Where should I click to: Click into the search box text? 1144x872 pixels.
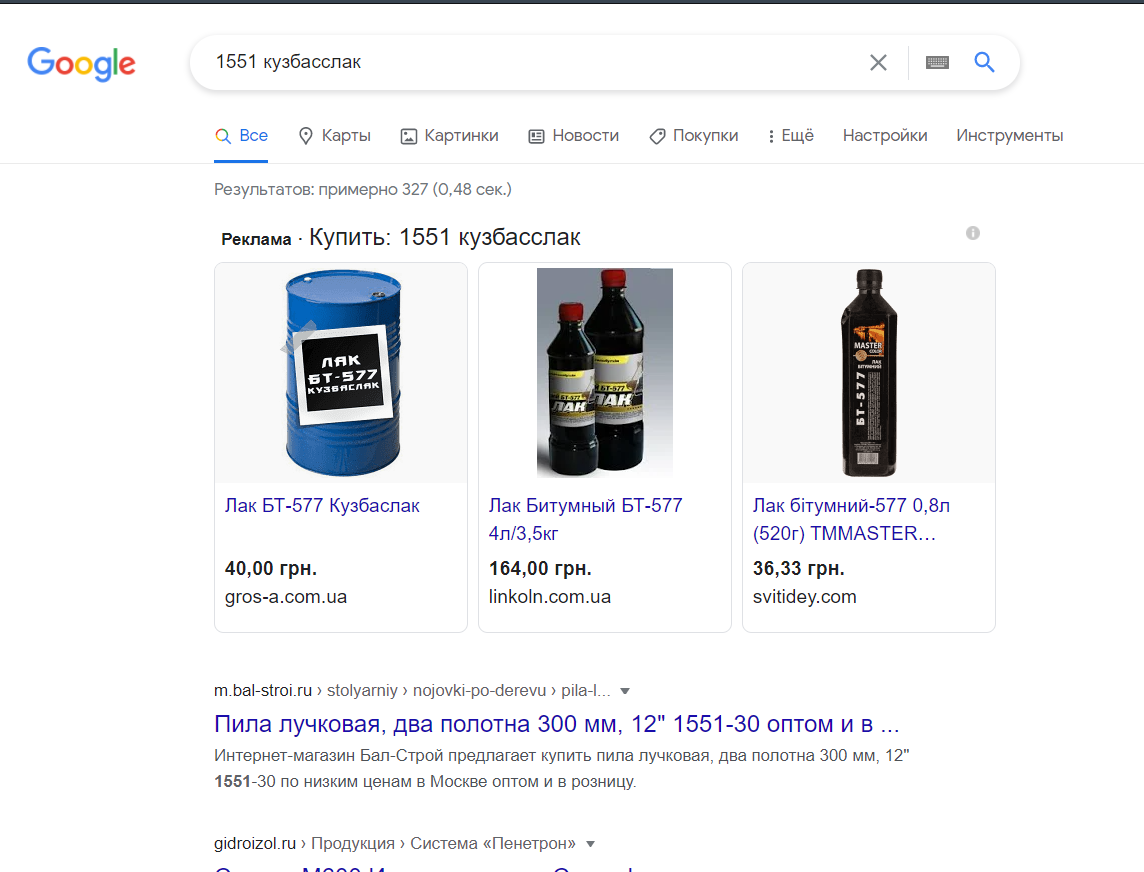[288, 62]
